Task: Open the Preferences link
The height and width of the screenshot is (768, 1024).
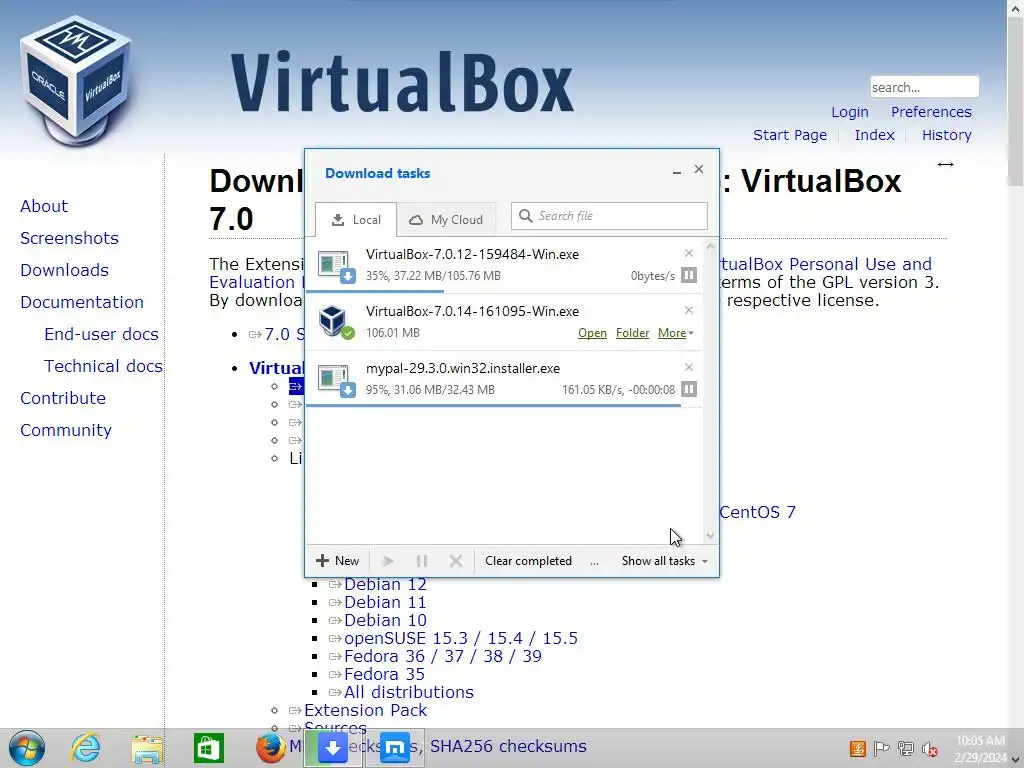Action: tap(931, 112)
